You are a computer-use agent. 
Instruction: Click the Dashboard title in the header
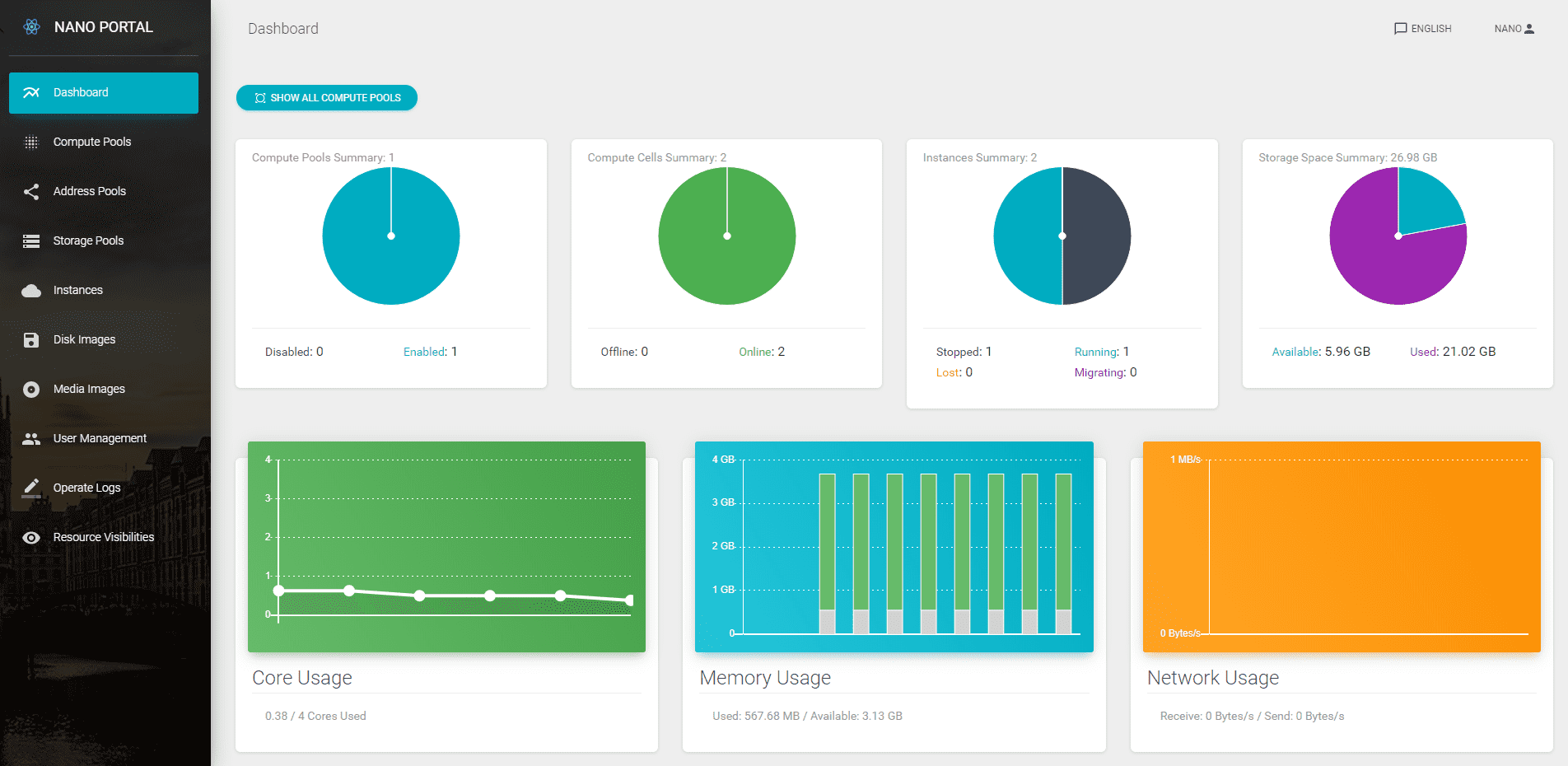coord(283,29)
